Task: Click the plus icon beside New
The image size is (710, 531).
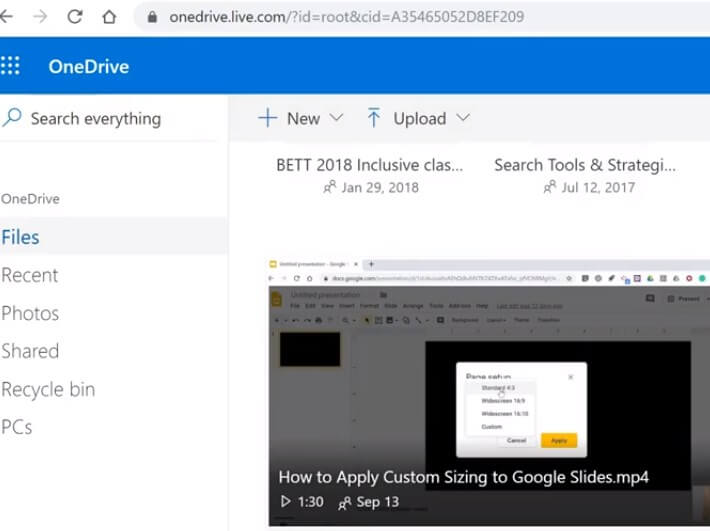Action: 267,118
